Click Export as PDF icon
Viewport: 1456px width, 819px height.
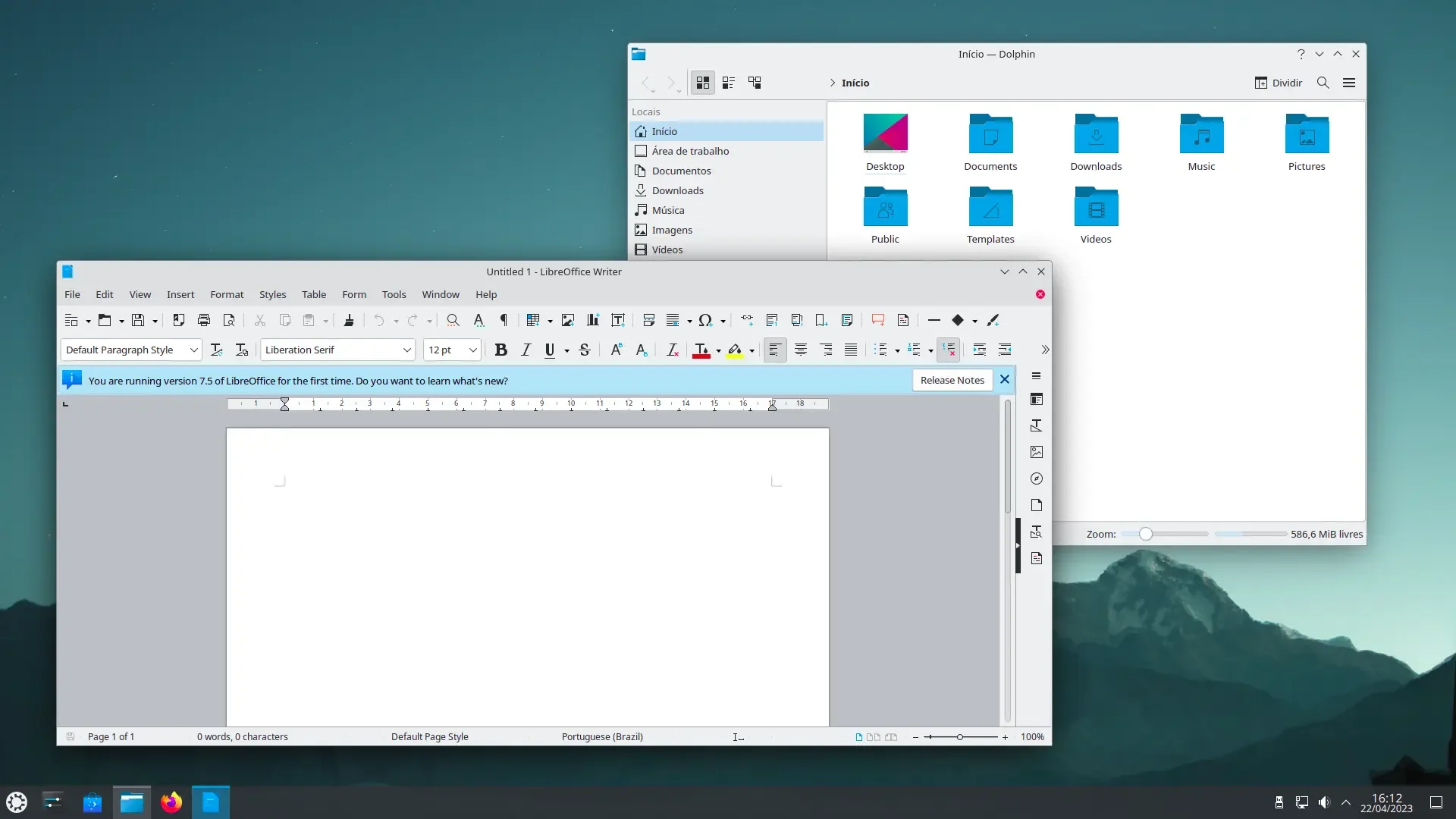pos(178,320)
